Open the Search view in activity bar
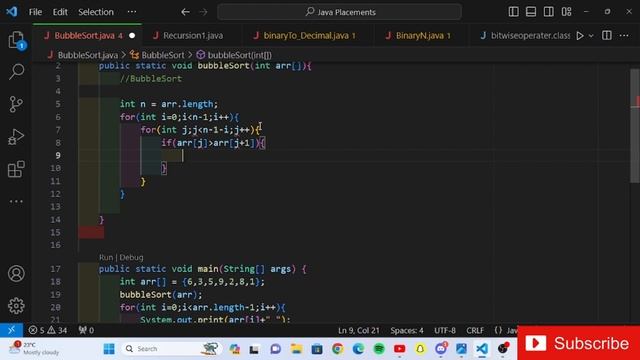This screenshot has width=640, height=360. click(x=16, y=71)
